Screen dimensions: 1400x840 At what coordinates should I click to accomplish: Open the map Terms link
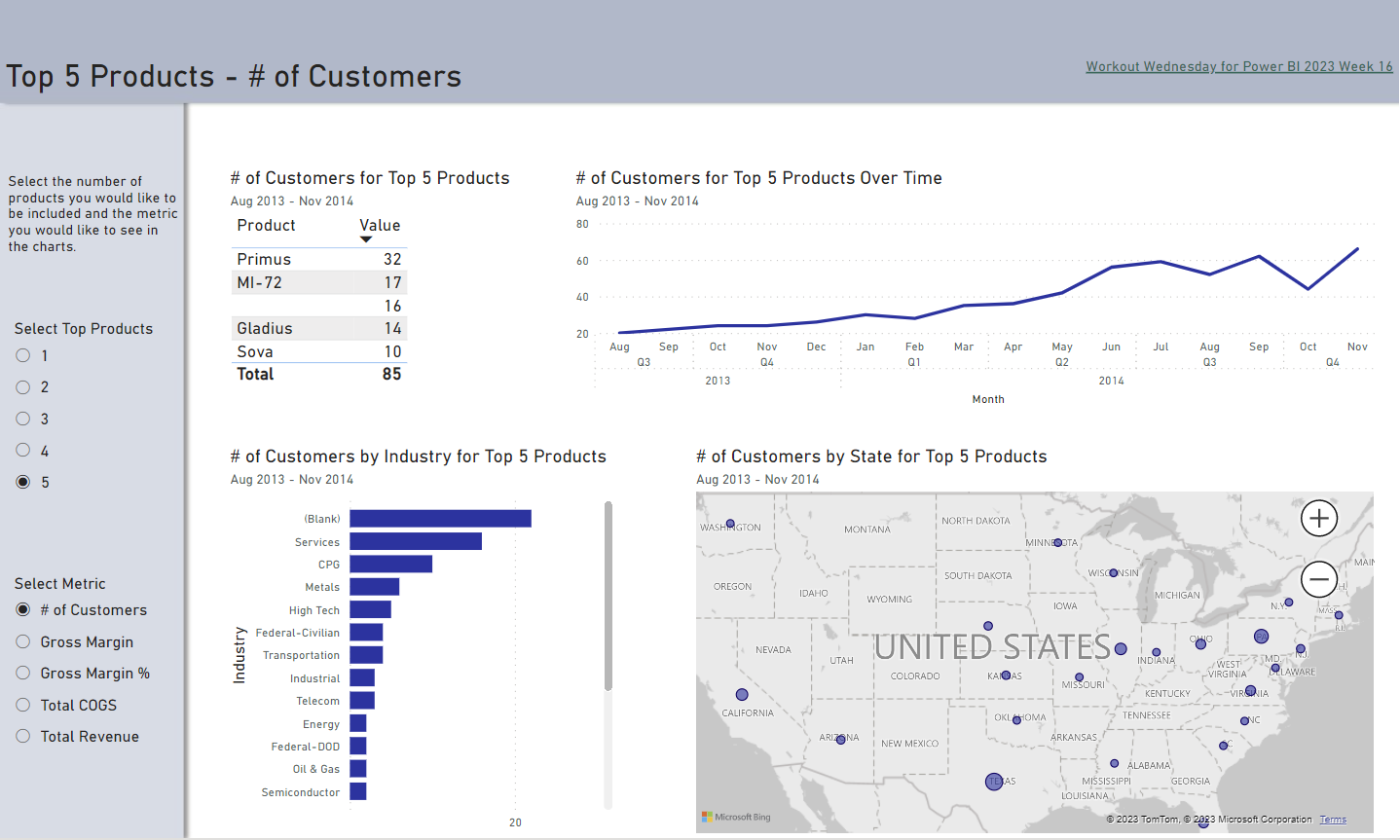click(1333, 820)
